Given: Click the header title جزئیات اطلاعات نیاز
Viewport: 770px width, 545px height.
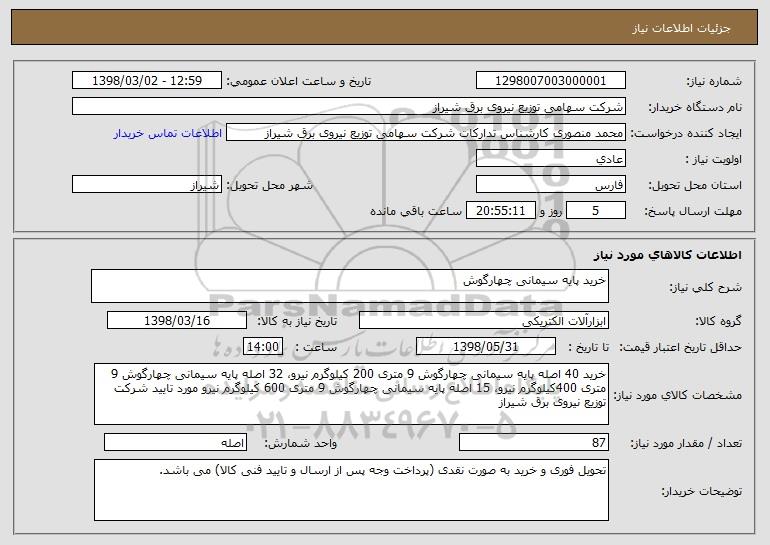Looking at the screenshot, I should point(681,28).
